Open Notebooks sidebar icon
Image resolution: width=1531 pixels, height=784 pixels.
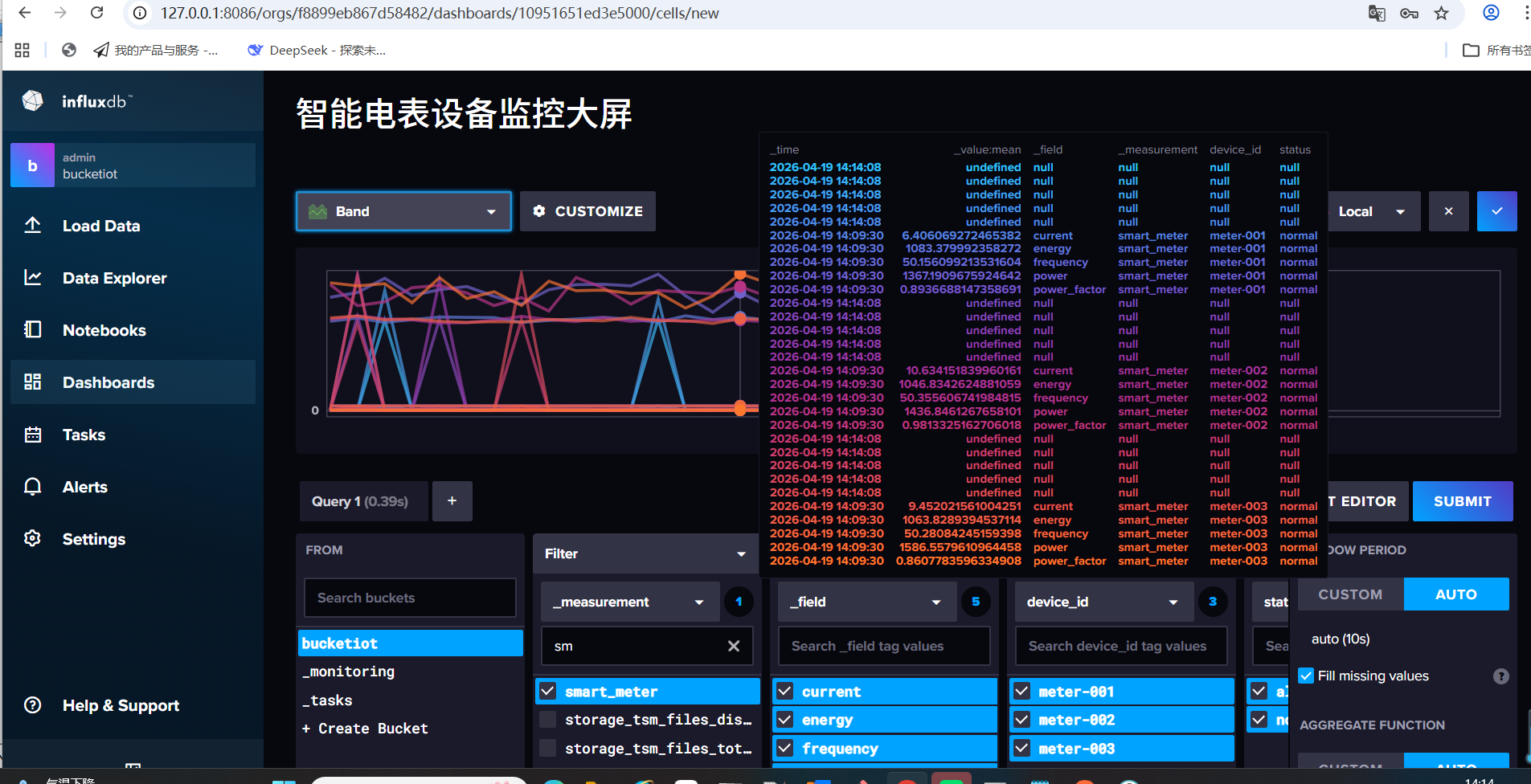tap(33, 329)
